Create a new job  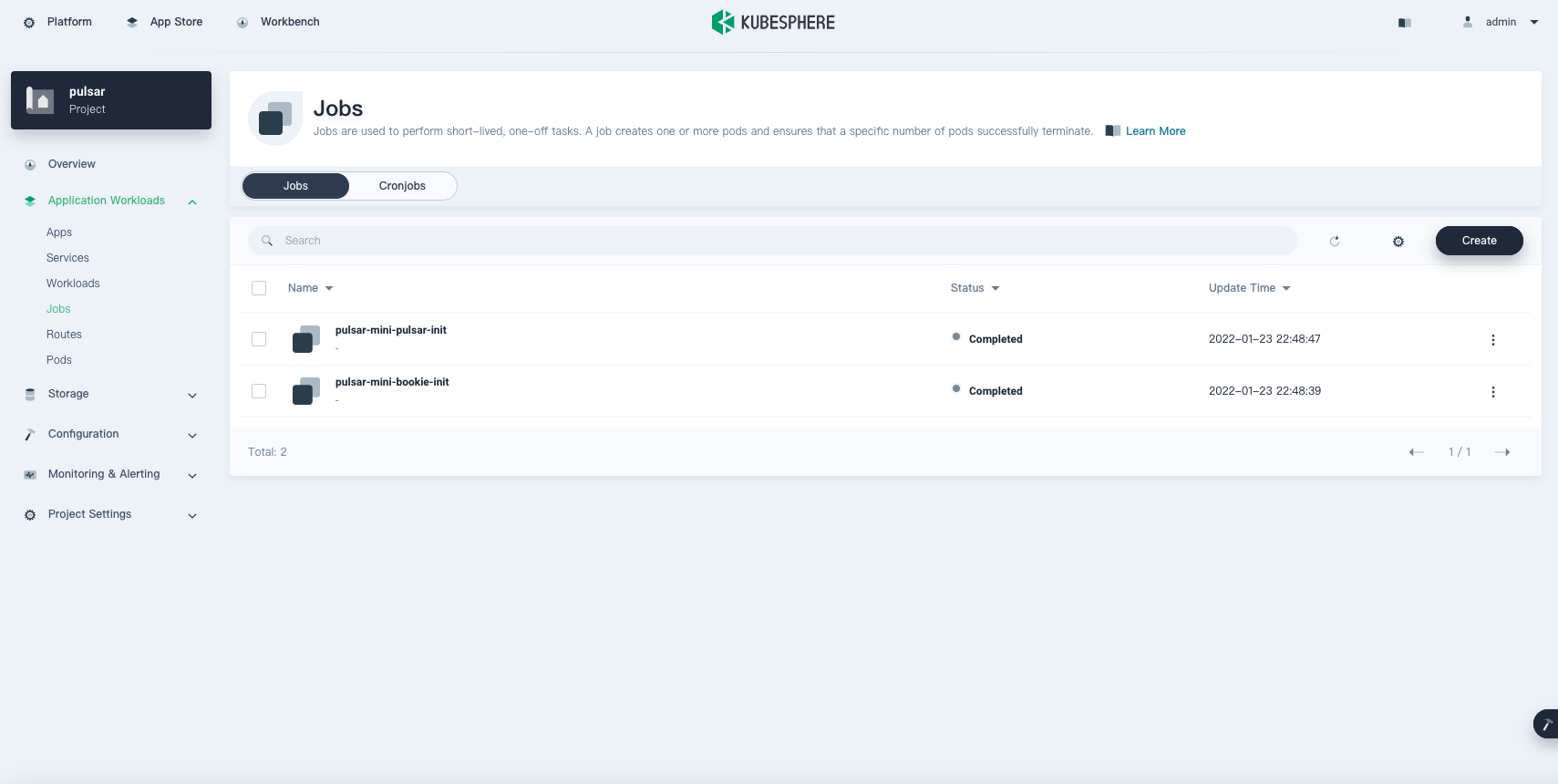pos(1480,241)
